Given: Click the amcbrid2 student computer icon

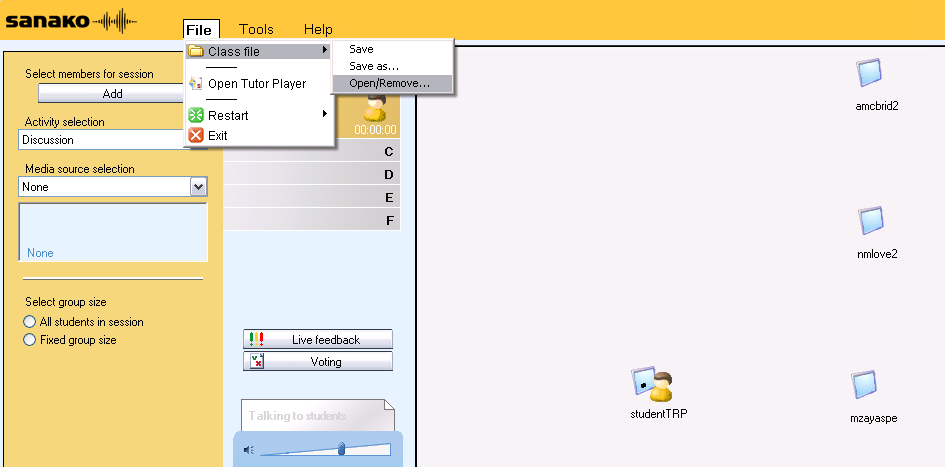Looking at the screenshot, I should [869, 73].
